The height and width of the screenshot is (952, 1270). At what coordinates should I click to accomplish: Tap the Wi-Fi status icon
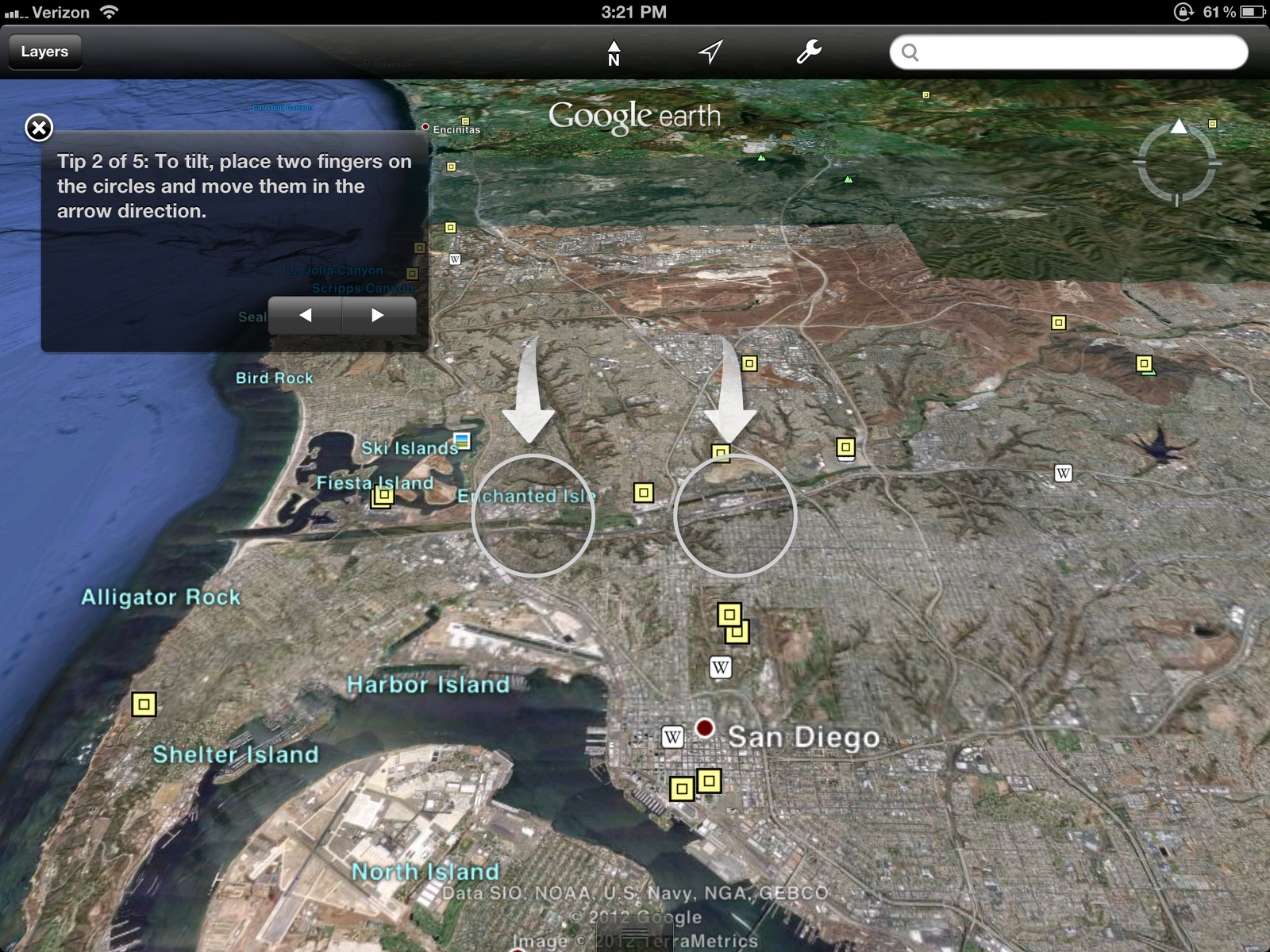tap(109, 12)
